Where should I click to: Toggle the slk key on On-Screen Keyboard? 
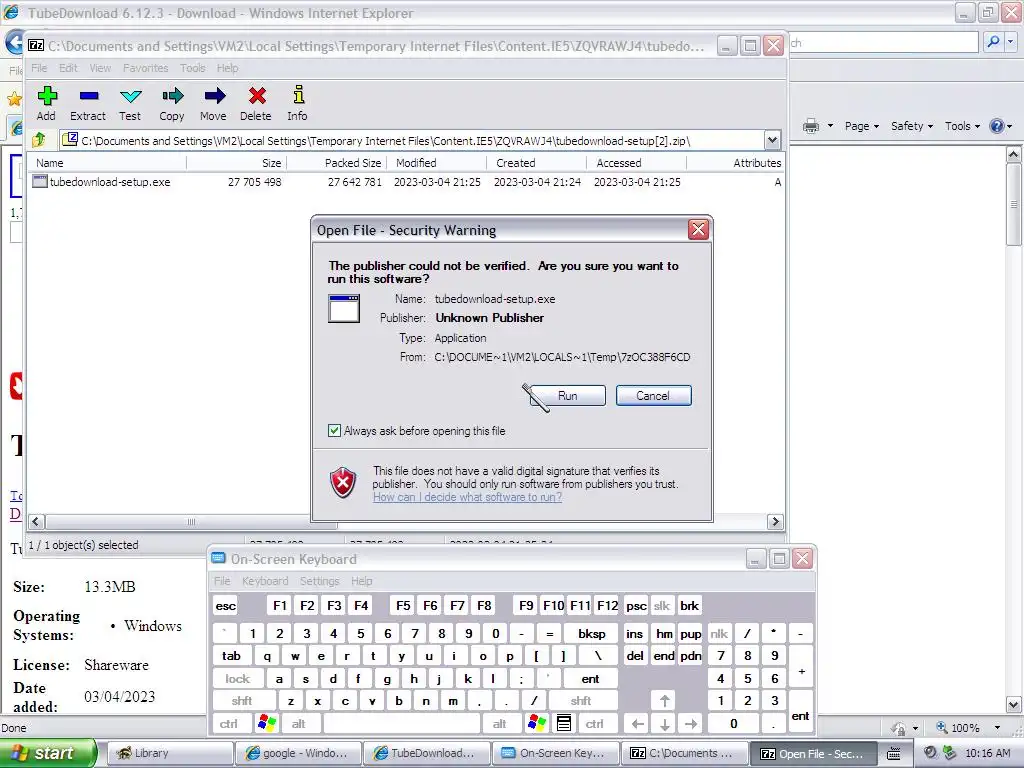tap(662, 605)
